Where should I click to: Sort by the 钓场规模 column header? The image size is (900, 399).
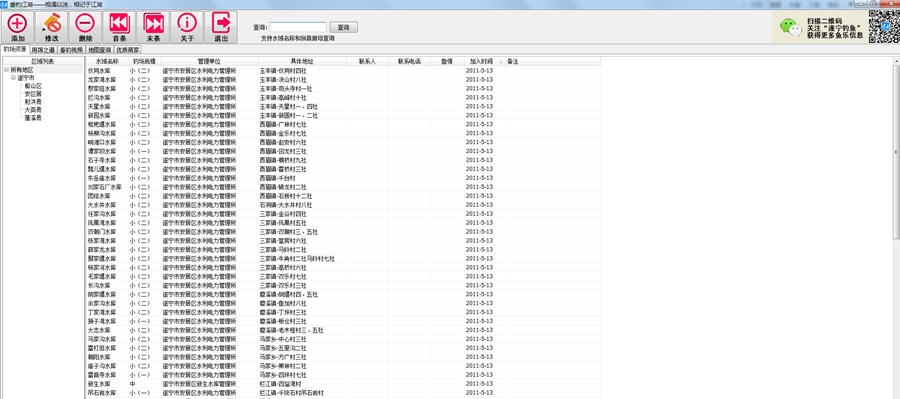click(x=144, y=61)
